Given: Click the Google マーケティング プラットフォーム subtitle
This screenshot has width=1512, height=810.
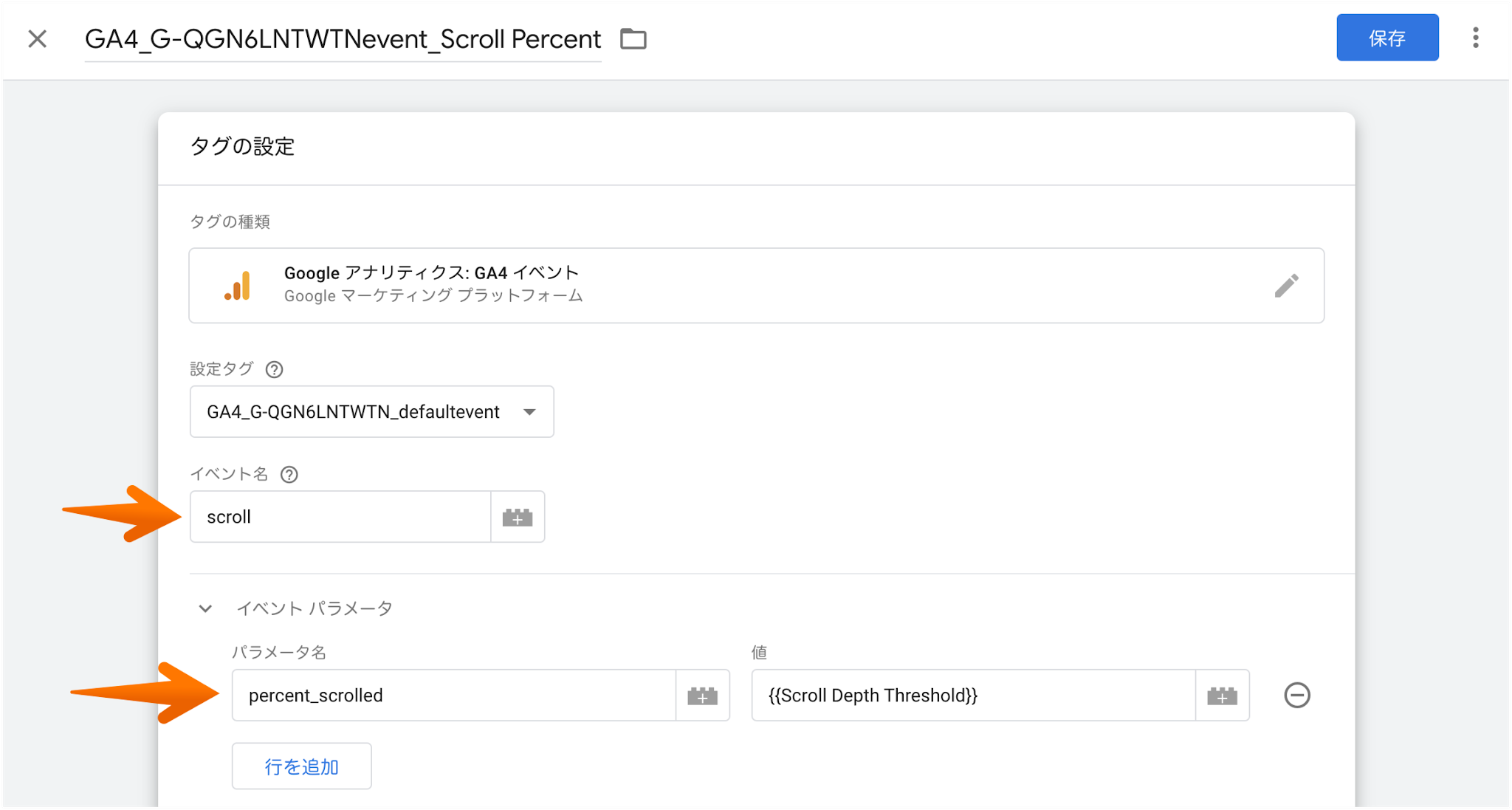Looking at the screenshot, I should (x=433, y=296).
